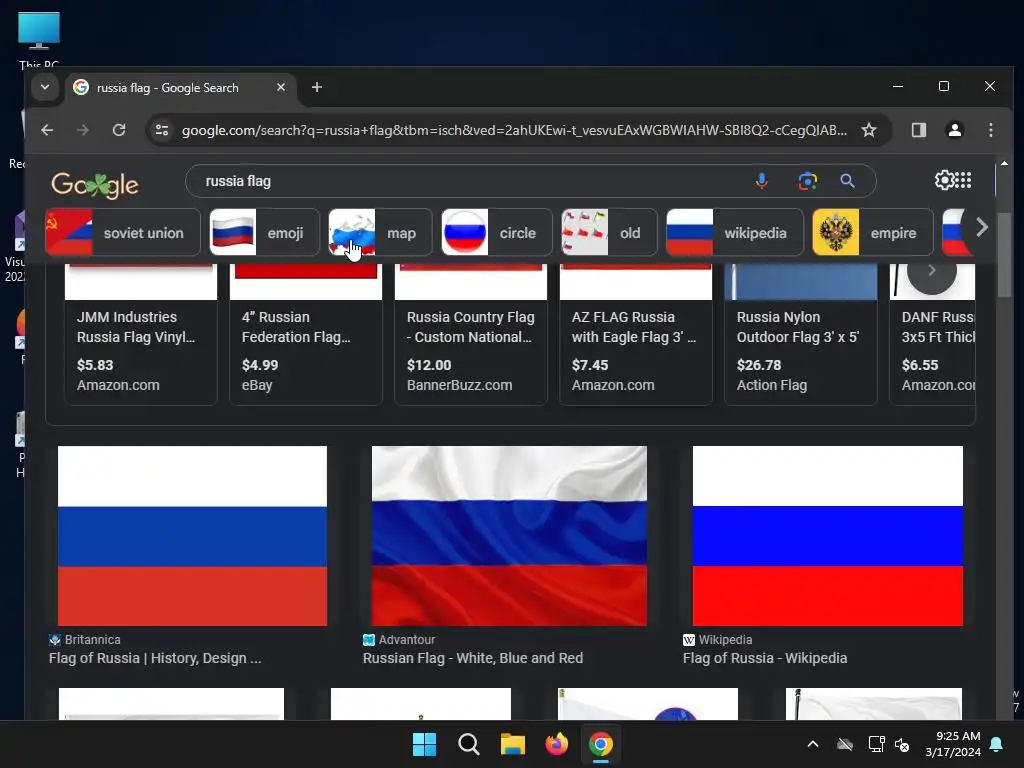Open Windows Start menu
Viewport: 1024px width, 768px height.
click(424, 744)
